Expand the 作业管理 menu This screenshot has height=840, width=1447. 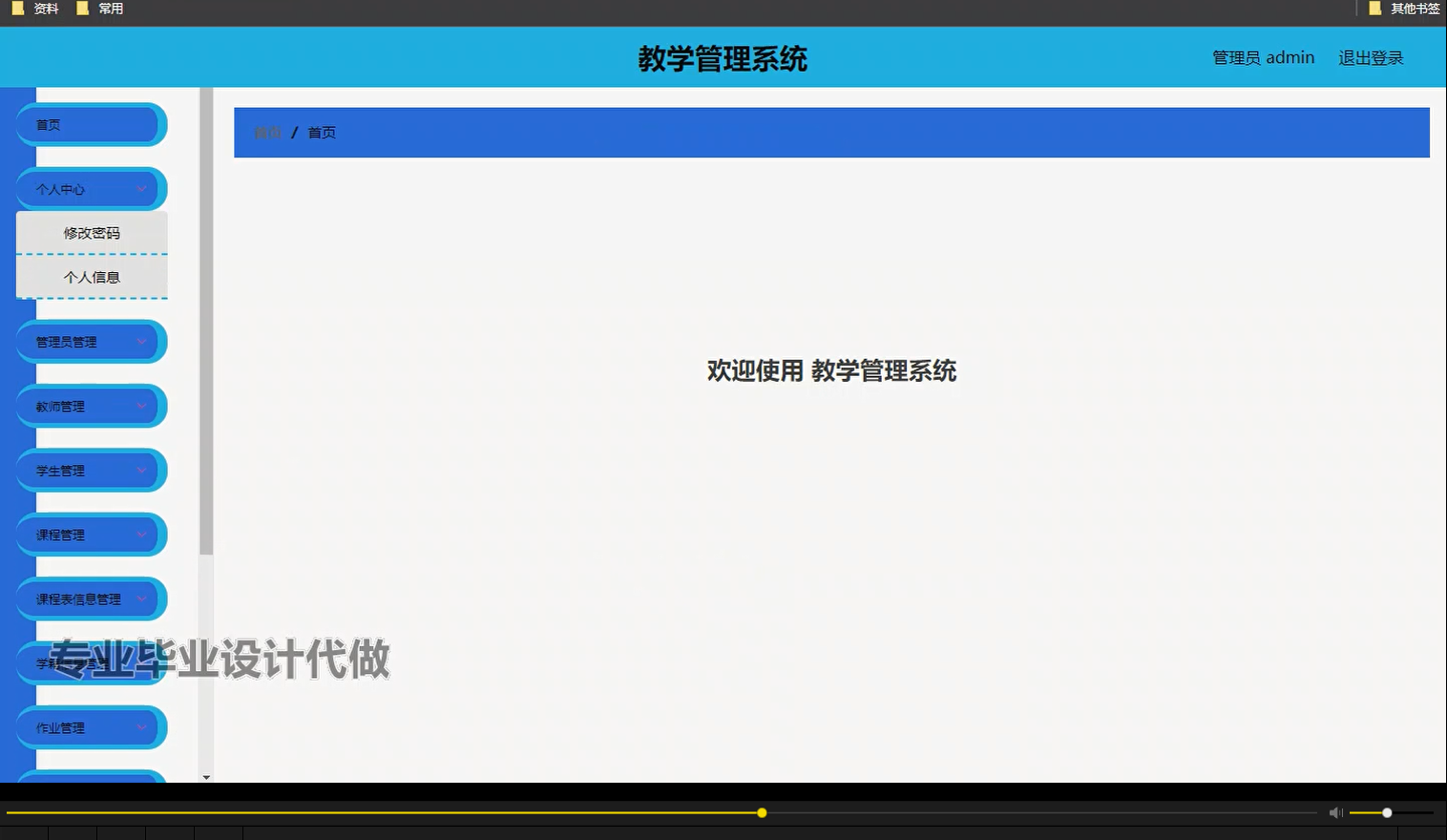click(91, 726)
